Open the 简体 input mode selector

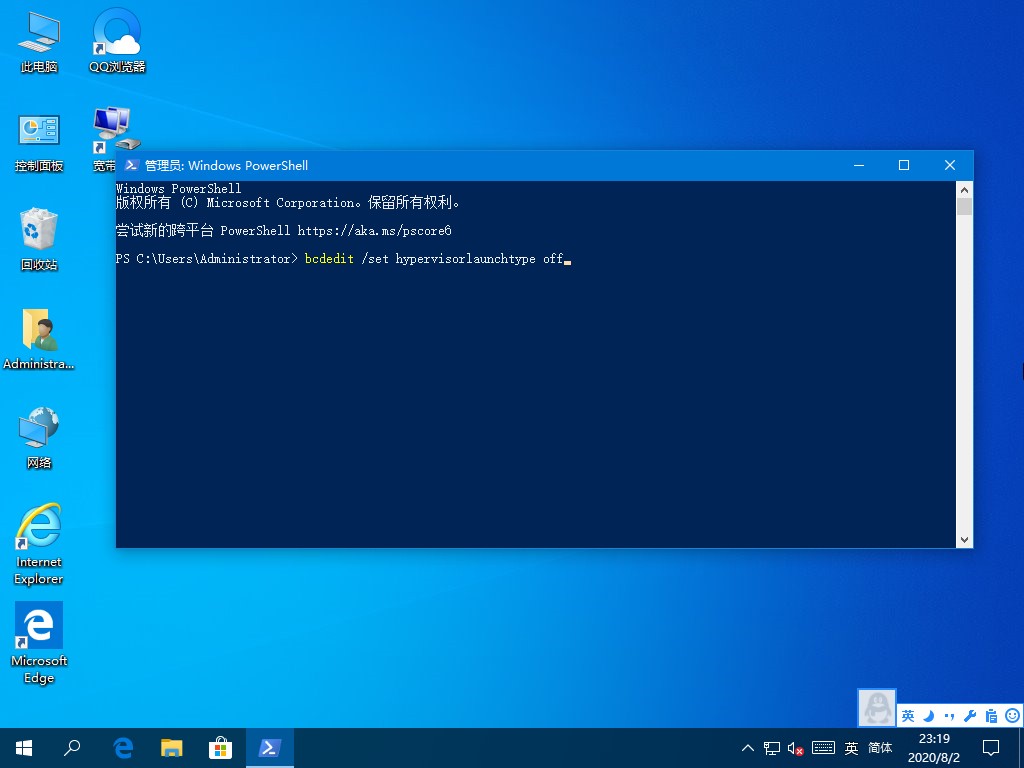880,747
